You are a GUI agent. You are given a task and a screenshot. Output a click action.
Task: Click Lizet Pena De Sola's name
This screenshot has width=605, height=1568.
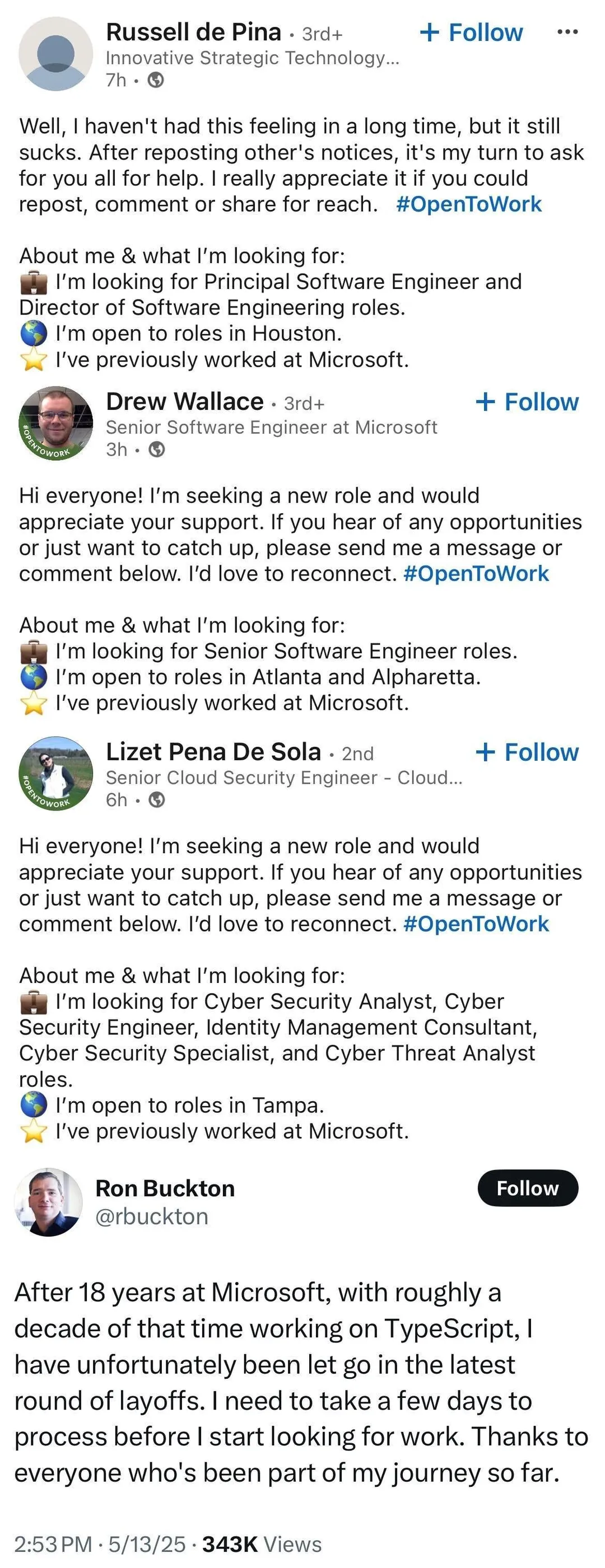[214, 752]
